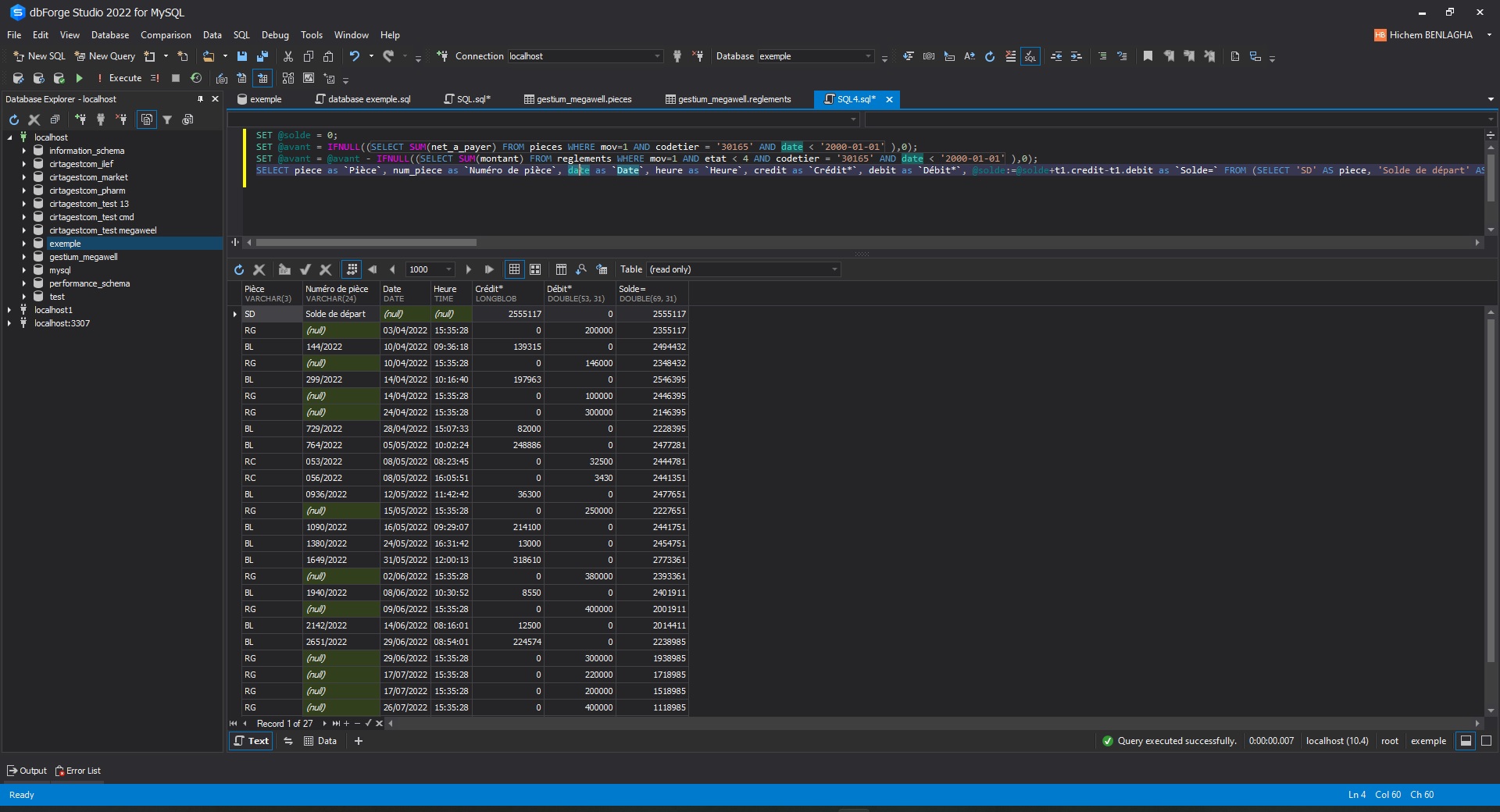
Task: Click the Cut scissors icon
Action: (288, 56)
